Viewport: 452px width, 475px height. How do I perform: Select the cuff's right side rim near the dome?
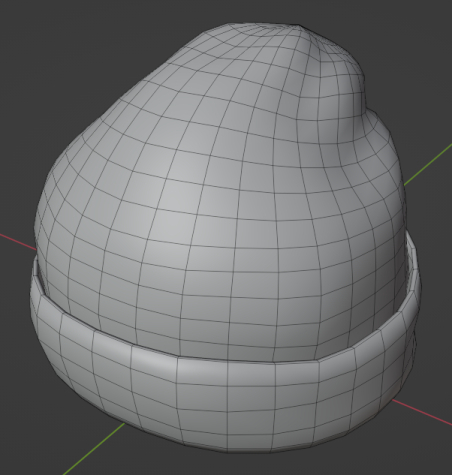(x=413, y=267)
